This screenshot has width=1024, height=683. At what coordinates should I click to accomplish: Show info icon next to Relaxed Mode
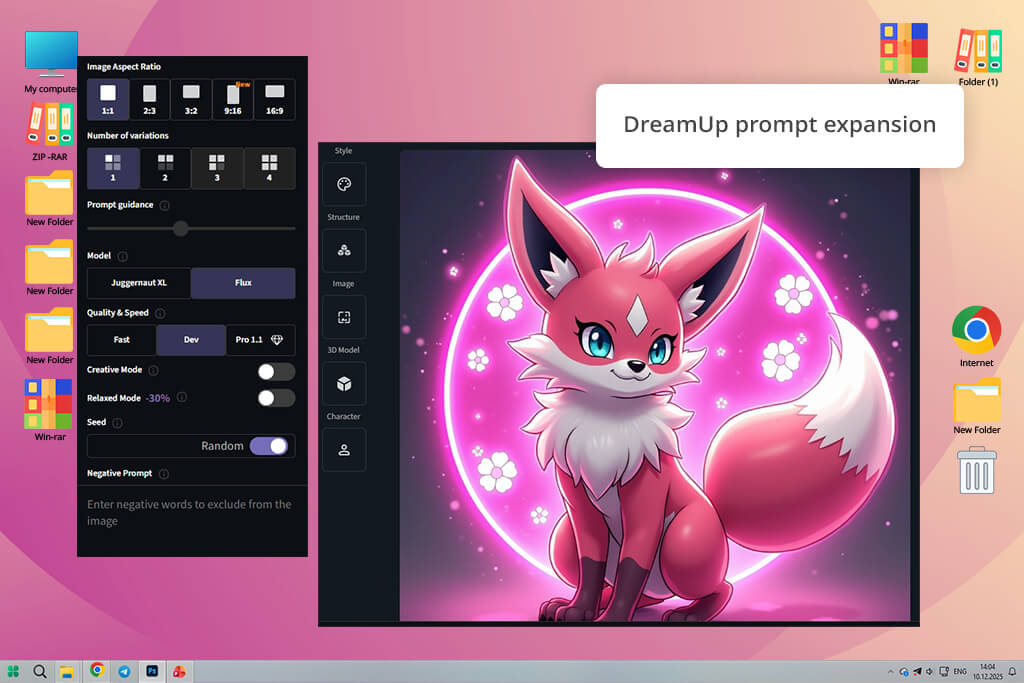(x=182, y=397)
